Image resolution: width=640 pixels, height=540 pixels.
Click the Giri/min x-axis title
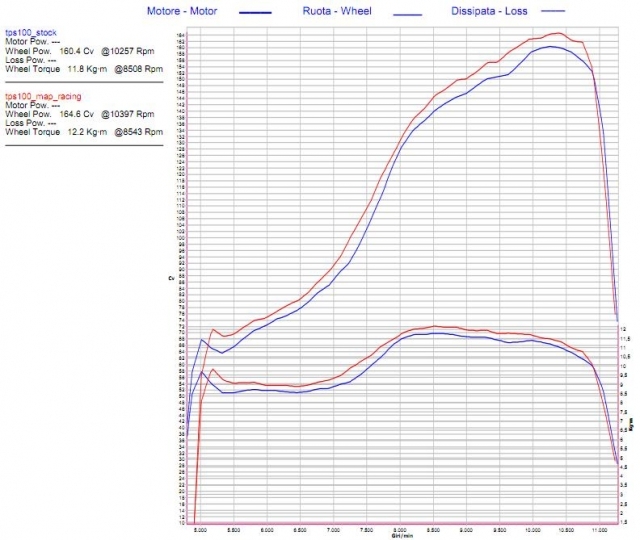coord(400,536)
